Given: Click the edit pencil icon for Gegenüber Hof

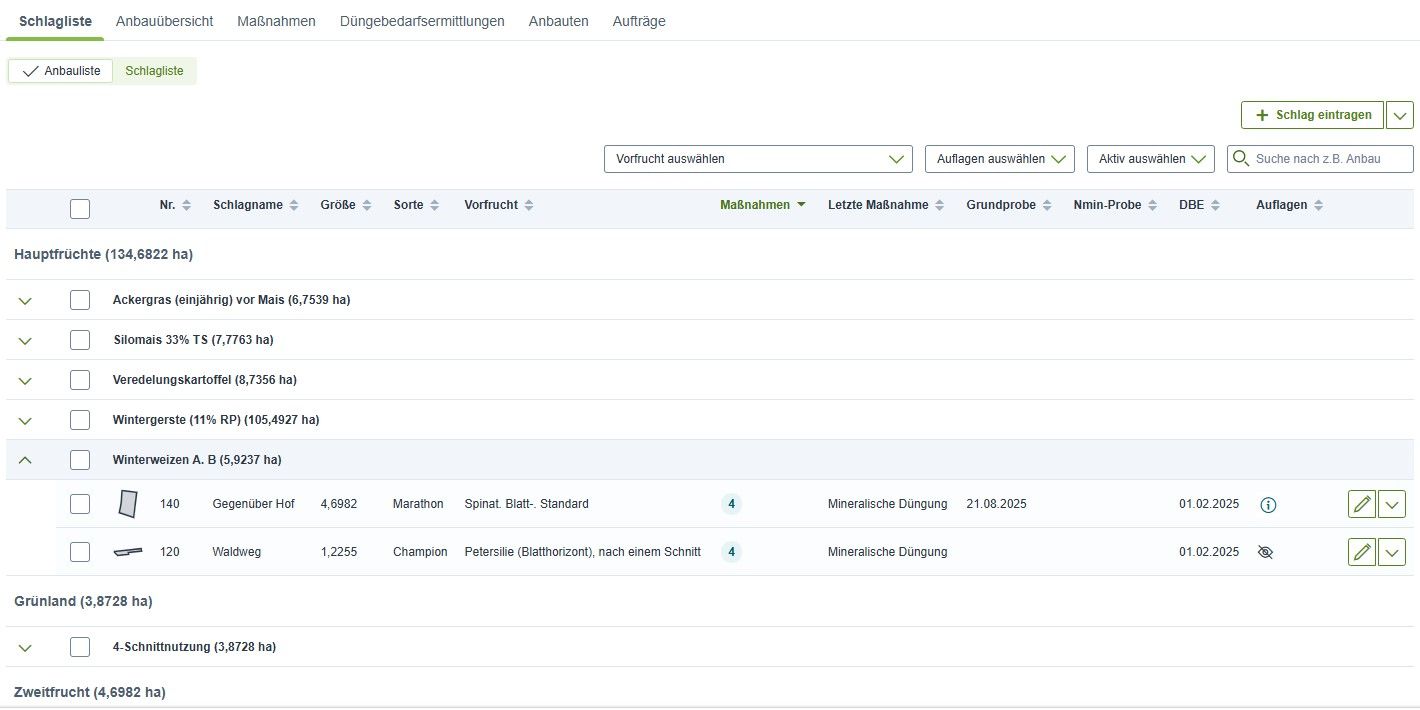Looking at the screenshot, I should coord(1361,504).
